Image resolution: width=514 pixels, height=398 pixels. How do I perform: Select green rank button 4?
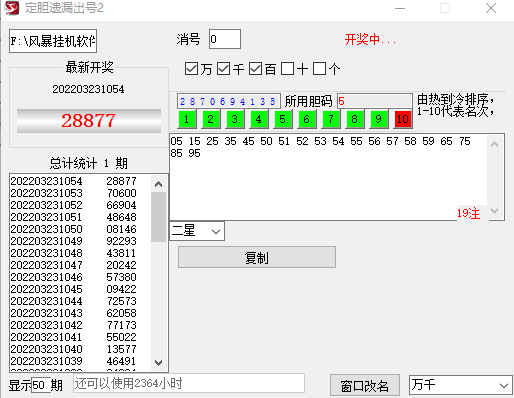tap(258, 119)
